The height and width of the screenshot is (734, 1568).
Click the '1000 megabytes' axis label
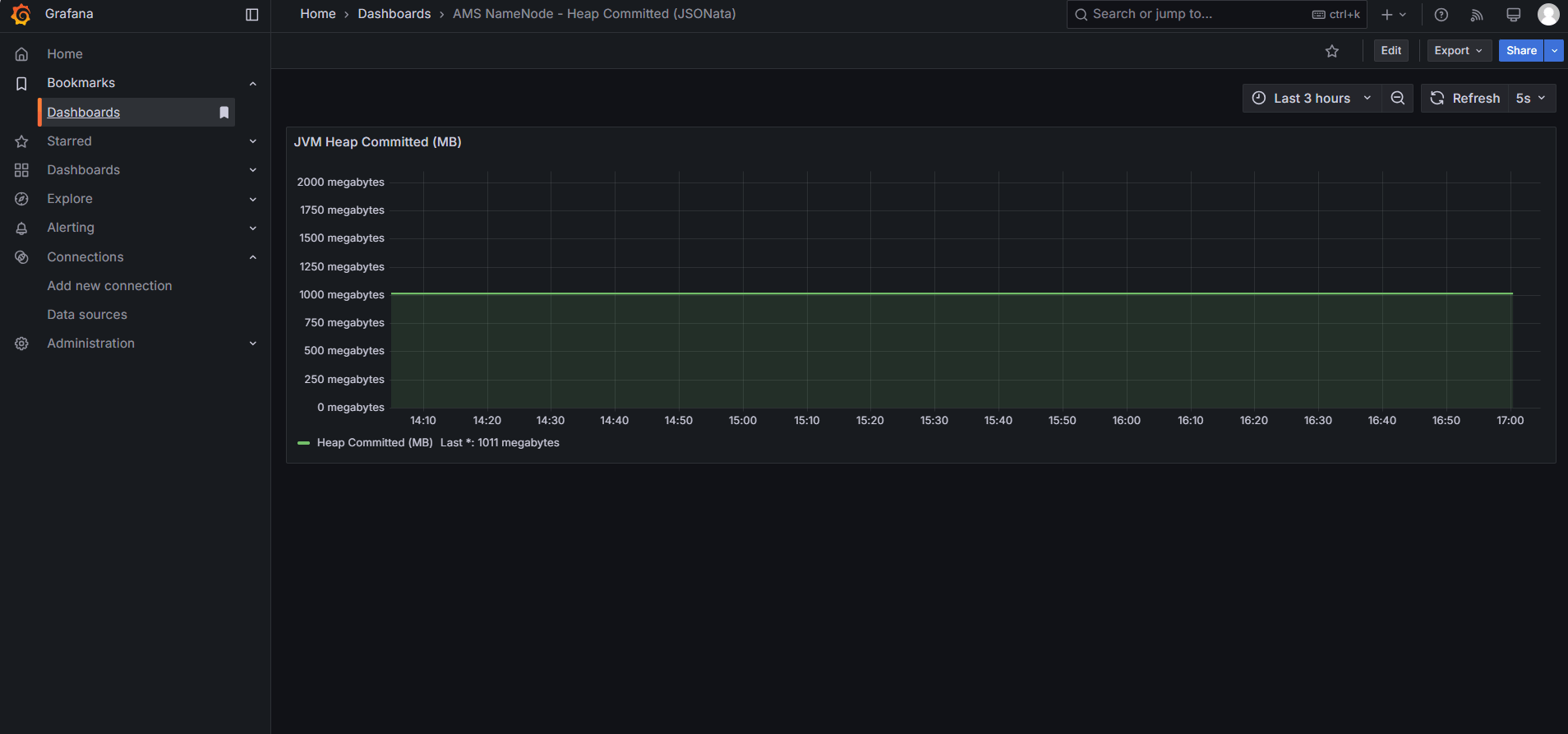[x=342, y=295]
